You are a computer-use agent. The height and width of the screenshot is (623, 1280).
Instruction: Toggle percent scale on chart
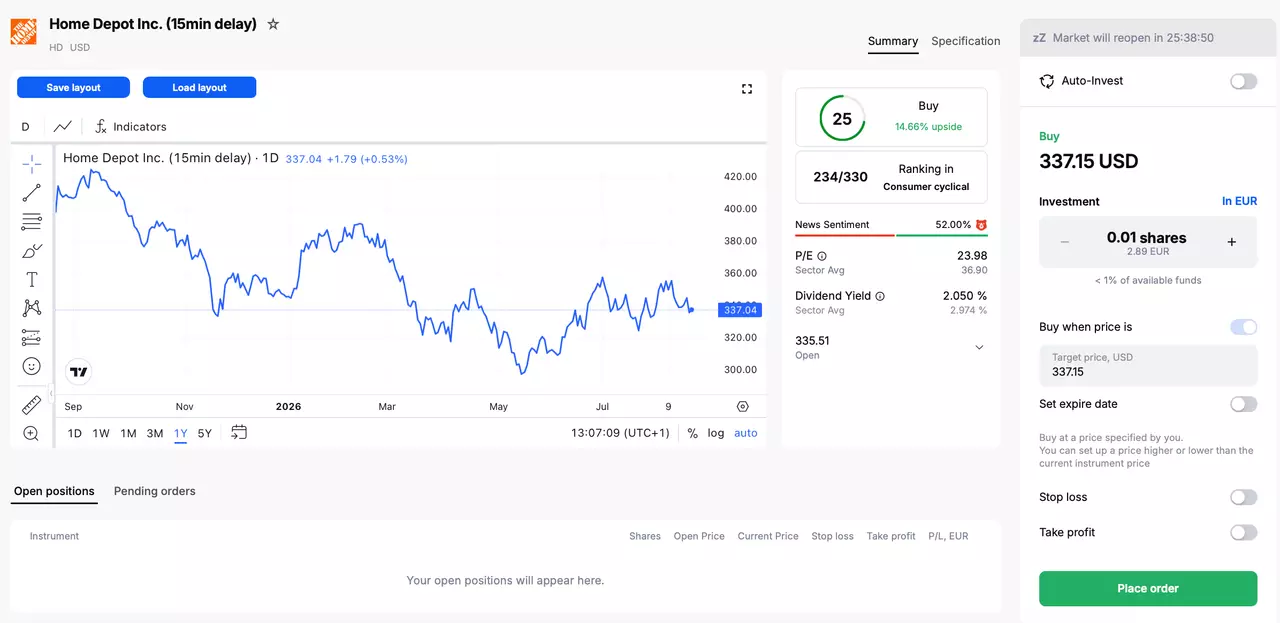(693, 433)
